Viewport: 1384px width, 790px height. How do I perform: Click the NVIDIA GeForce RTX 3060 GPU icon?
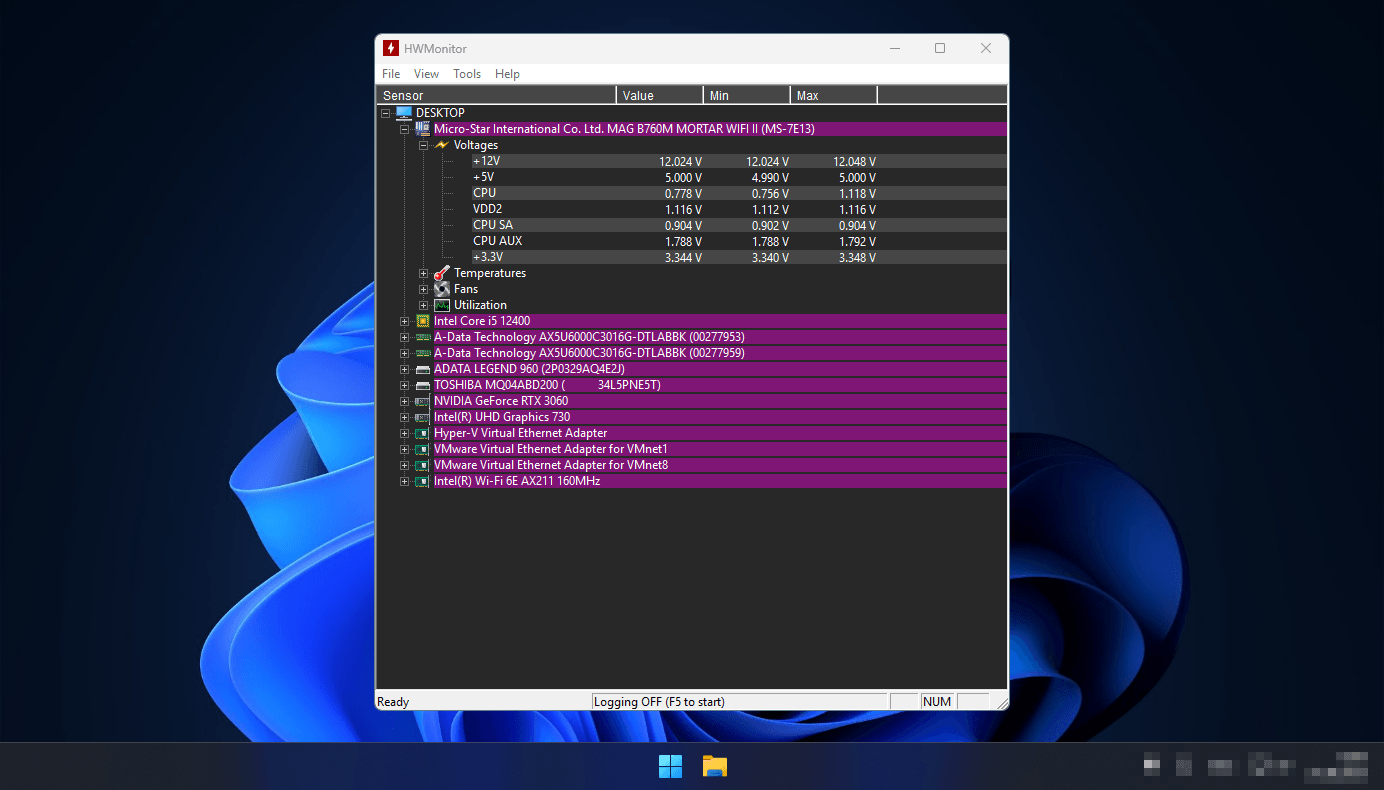pos(422,401)
